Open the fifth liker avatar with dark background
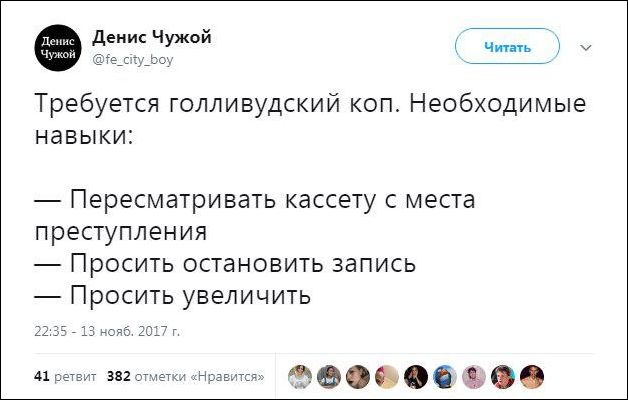 tap(415, 376)
